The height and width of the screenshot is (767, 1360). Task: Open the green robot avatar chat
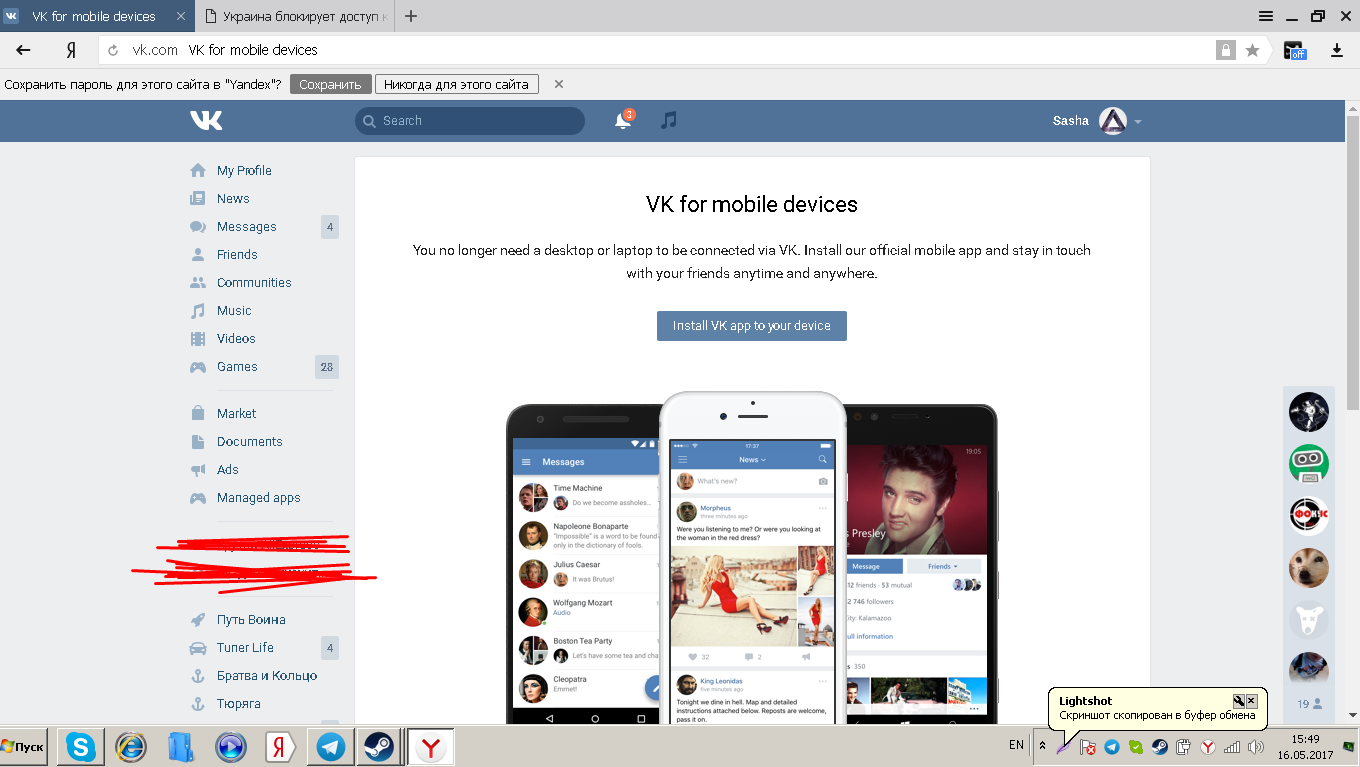pos(1308,463)
